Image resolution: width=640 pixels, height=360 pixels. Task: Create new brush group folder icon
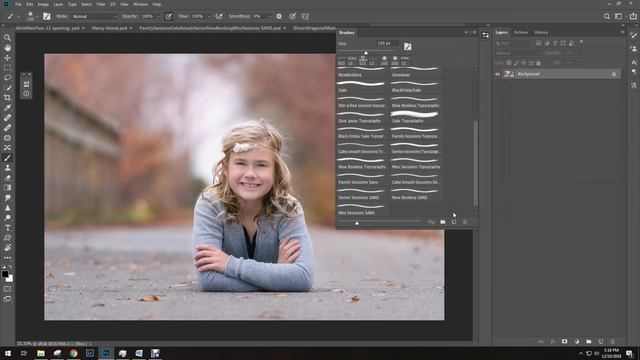443,222
